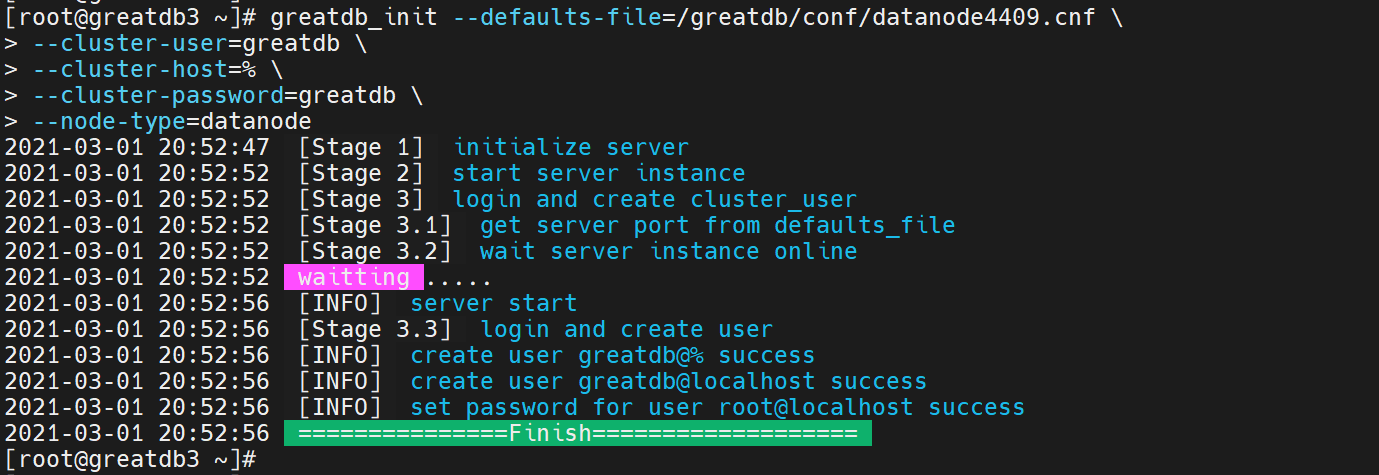Click 'get server port from defaults_file' message

(718, 226)
